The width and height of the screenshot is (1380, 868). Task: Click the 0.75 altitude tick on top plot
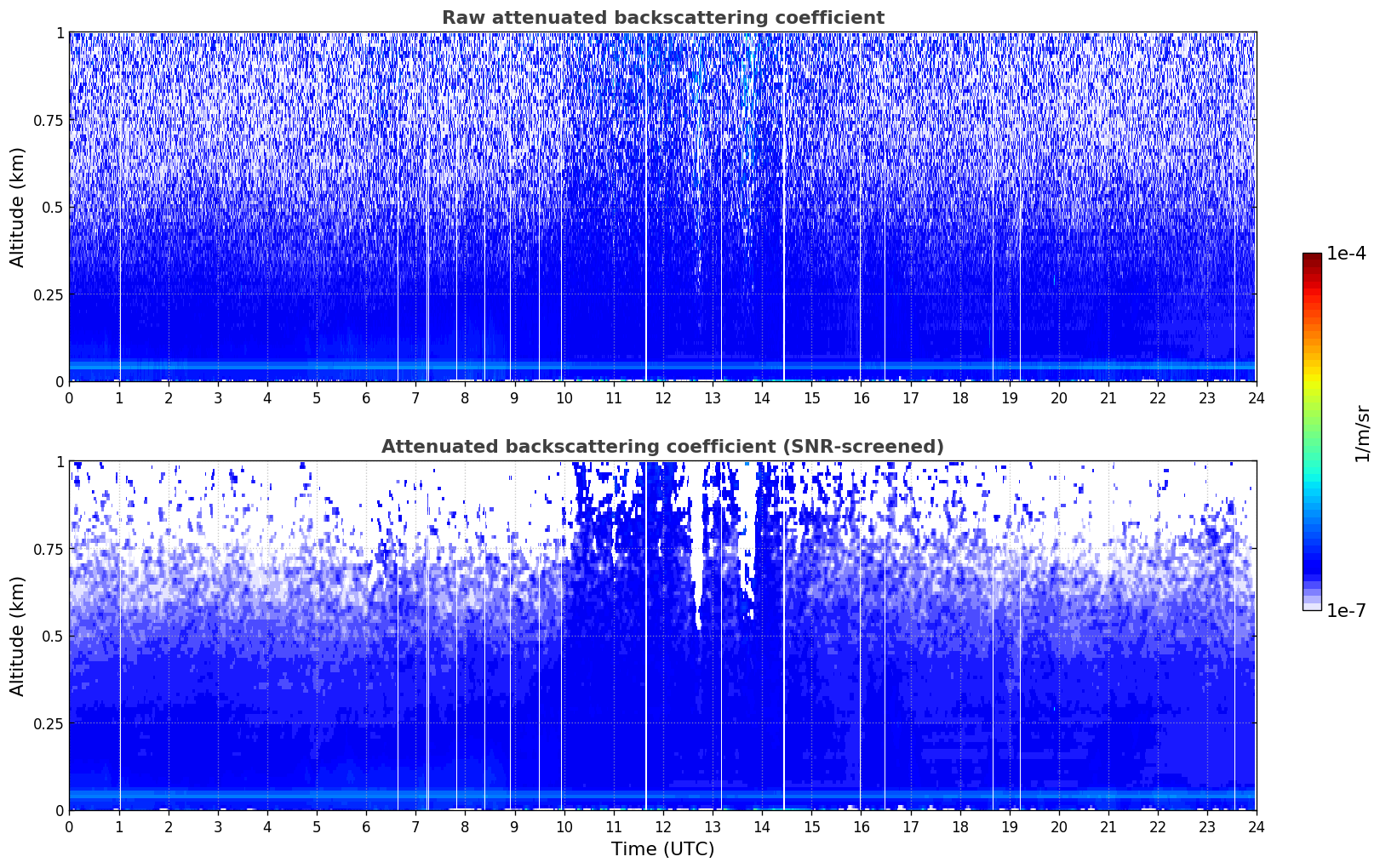49,120
